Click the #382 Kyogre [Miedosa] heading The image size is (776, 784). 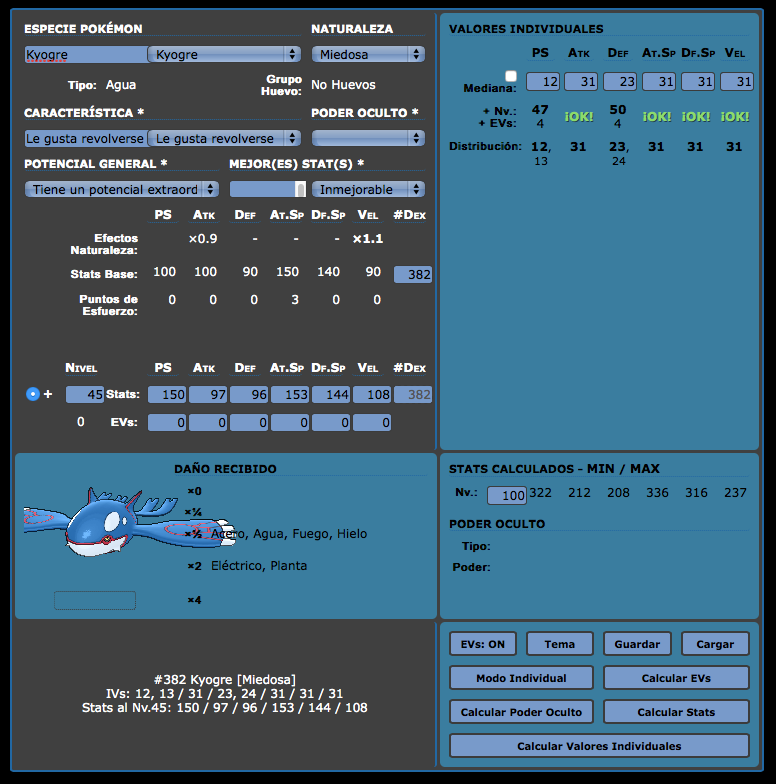[224, 680]
